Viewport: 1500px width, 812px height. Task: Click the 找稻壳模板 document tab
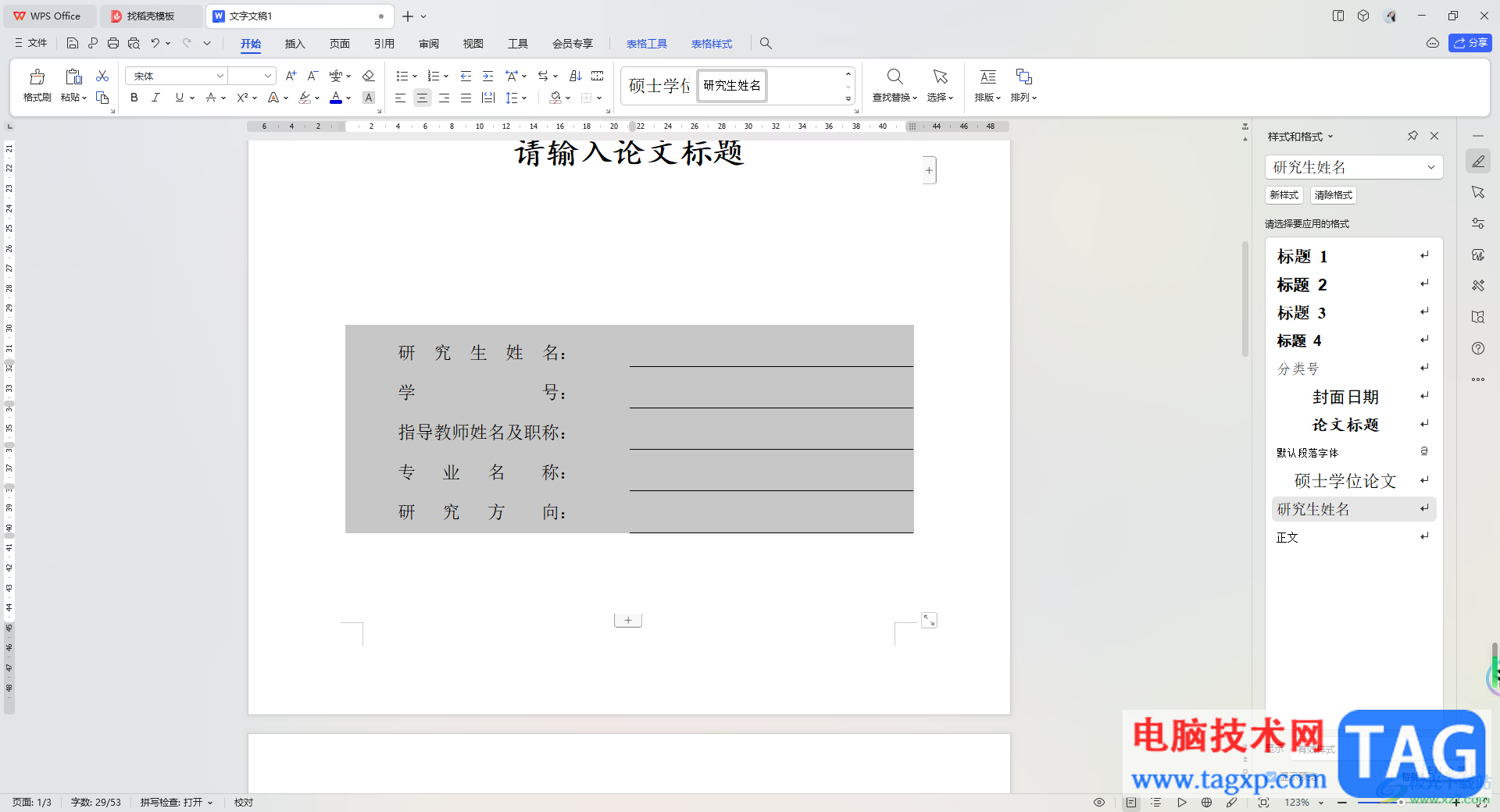tap(150, 16)
